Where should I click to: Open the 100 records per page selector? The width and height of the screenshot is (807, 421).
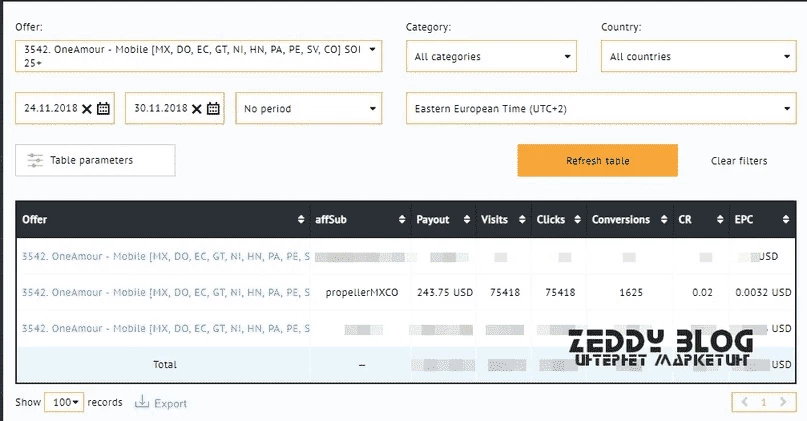click(x=64, y=402)
